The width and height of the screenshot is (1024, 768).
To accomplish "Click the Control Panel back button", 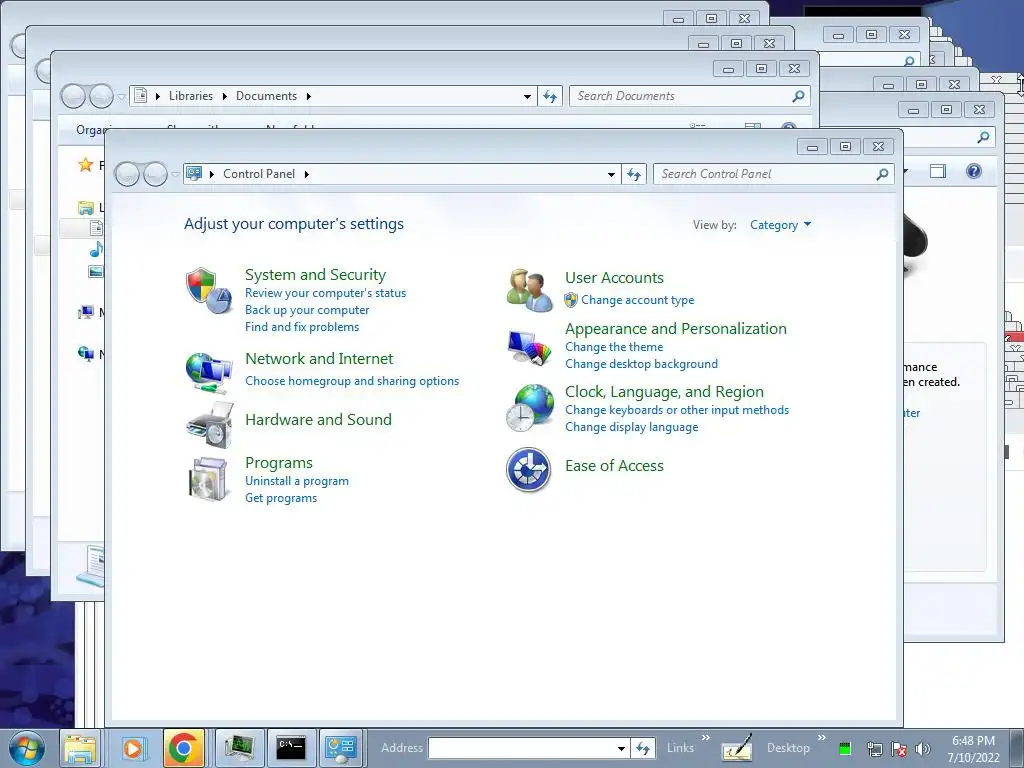I will [x=127, y=174].
